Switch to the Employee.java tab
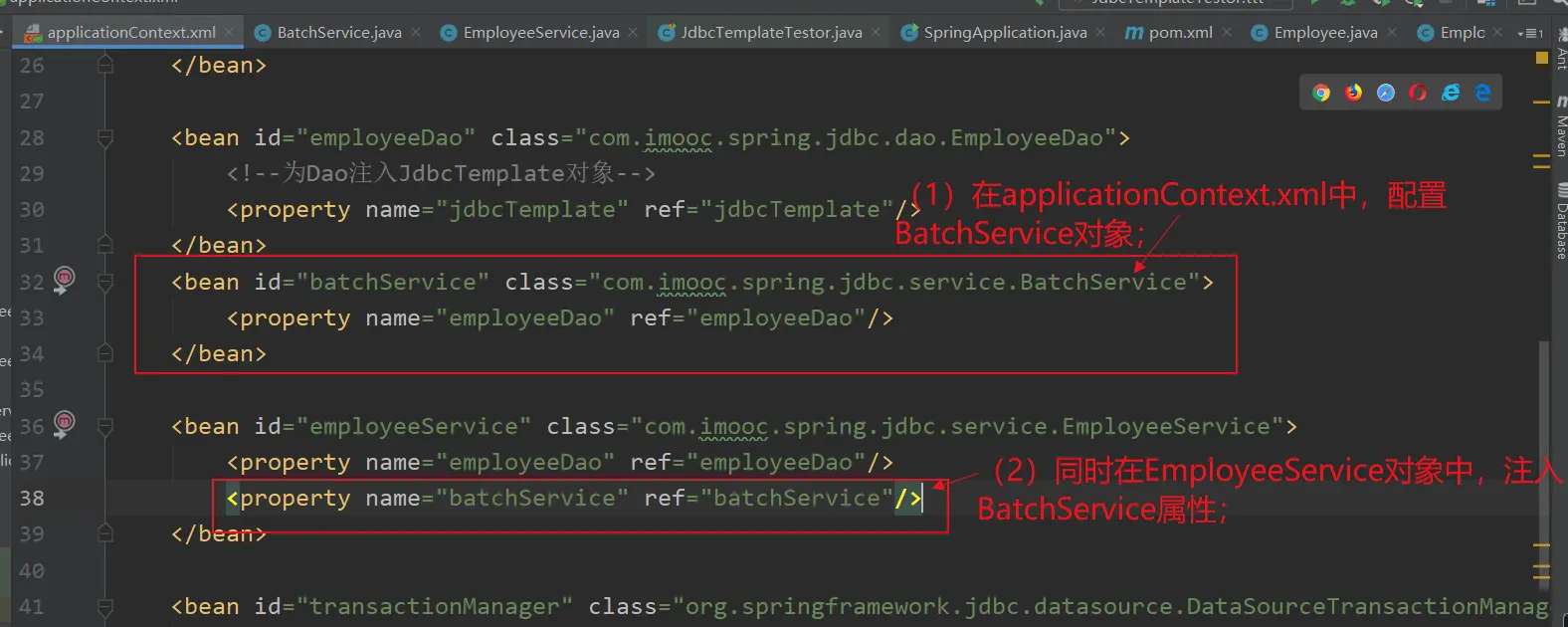The width and height of the screenshot is (1568, 627). pyautogui.click(x=1325, y=33)
